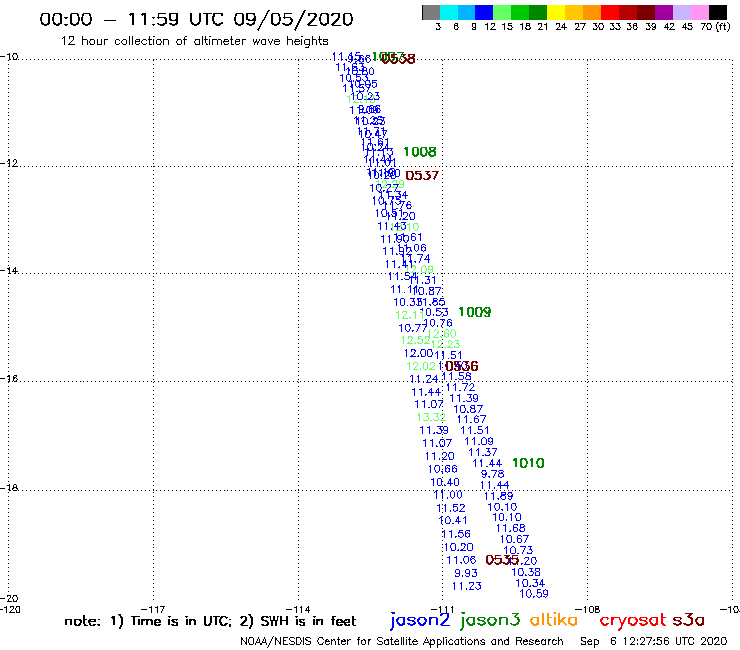This screenshot has height=650, width=740.
Task: Click the NOAA/NESDIS credit line
Action: 402,641
